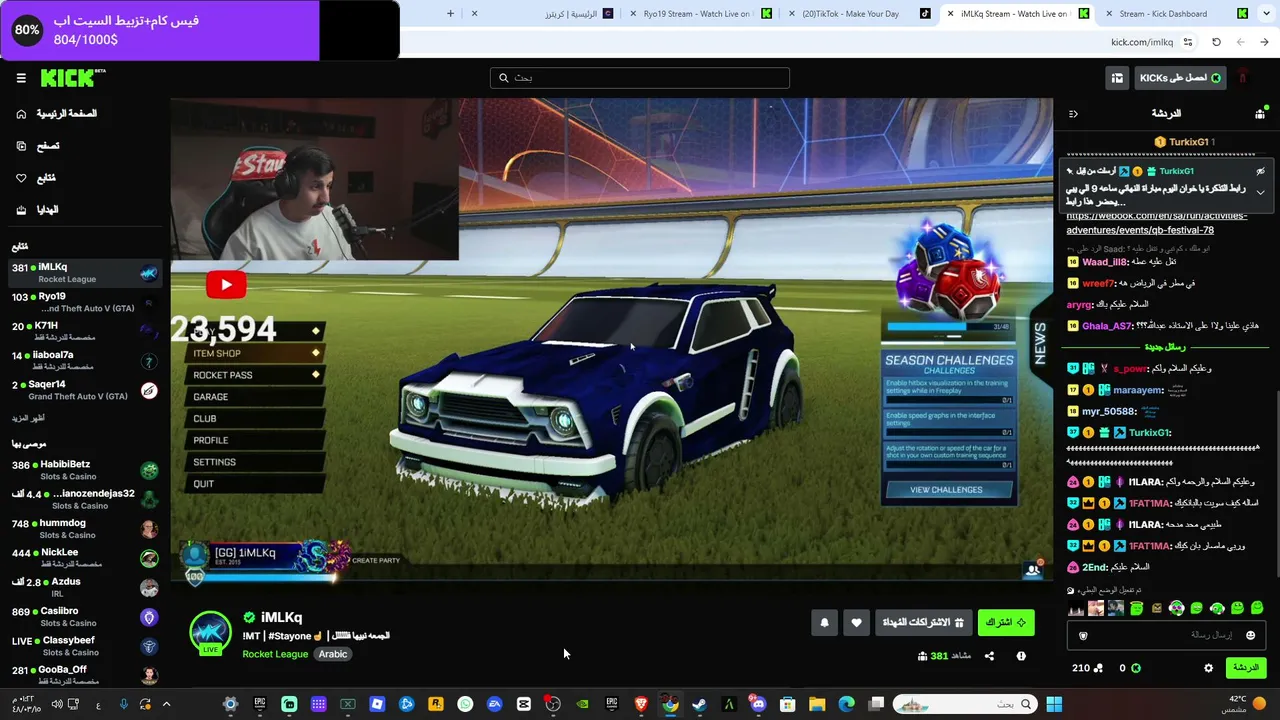Click the gift subscriptions button

click(x=922, y=622)
